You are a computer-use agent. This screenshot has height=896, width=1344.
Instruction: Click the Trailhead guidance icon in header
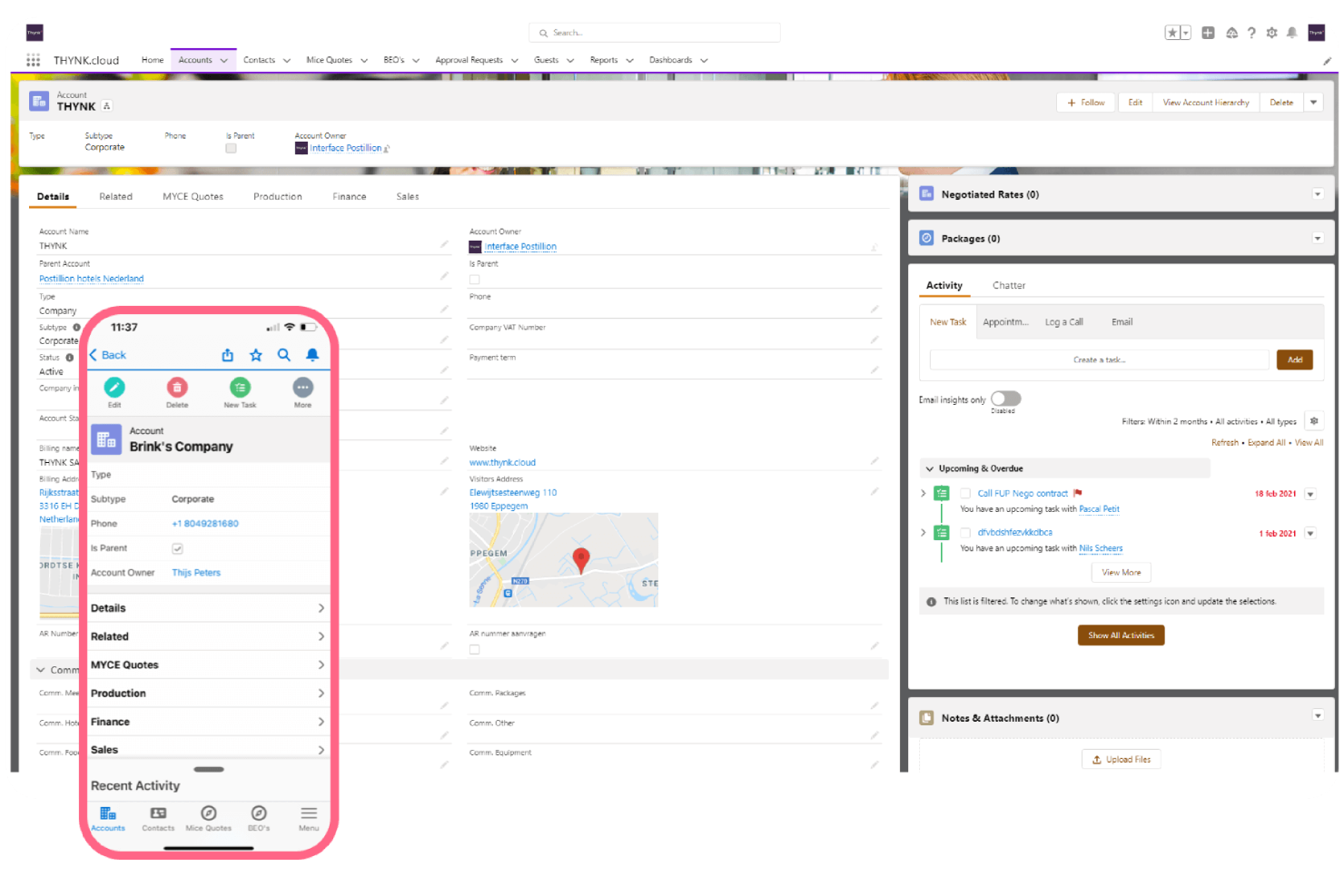click(1231, 33)
